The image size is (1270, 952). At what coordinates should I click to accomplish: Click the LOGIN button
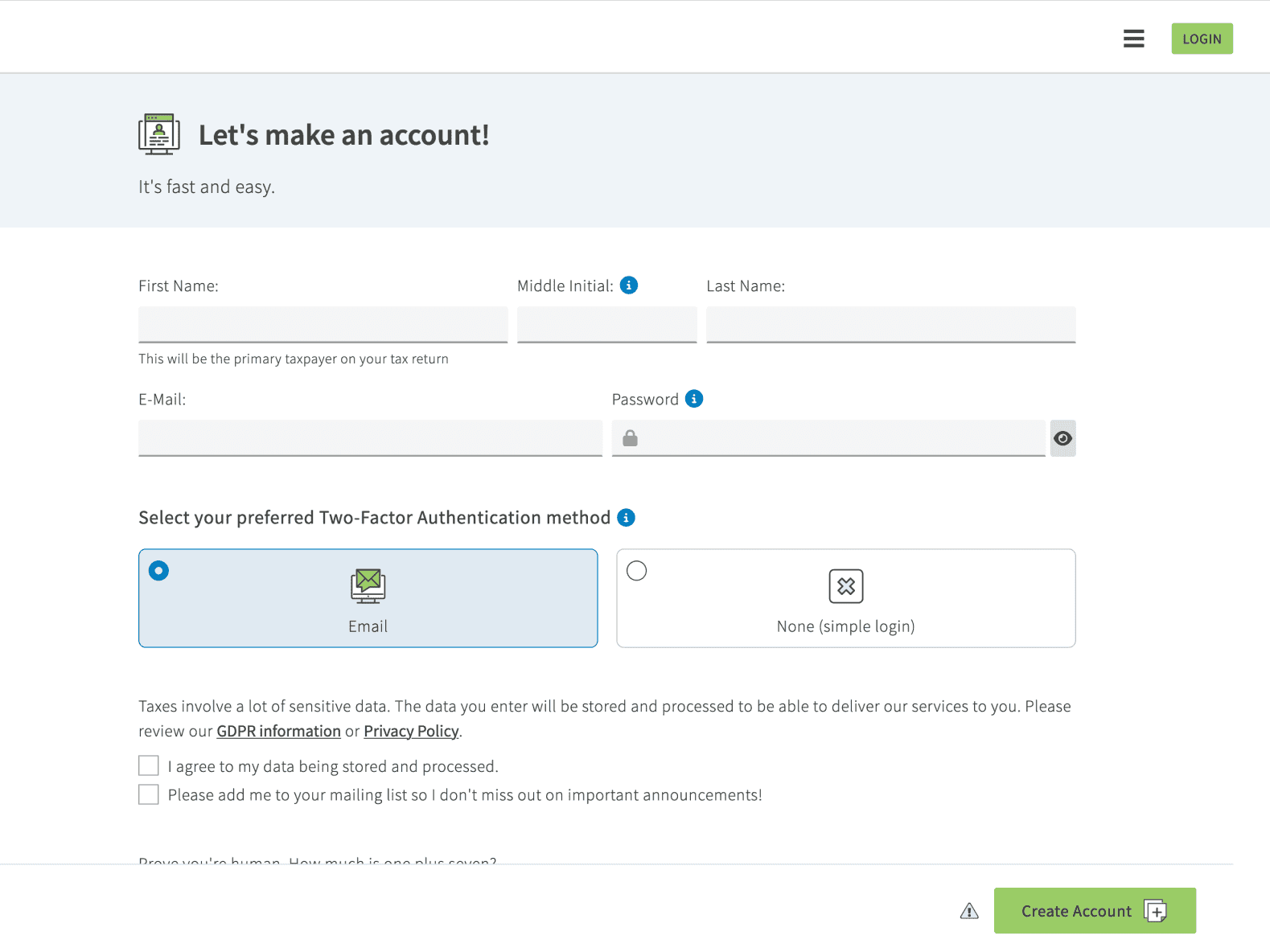pyautogui.click(x=1202, y=39)
